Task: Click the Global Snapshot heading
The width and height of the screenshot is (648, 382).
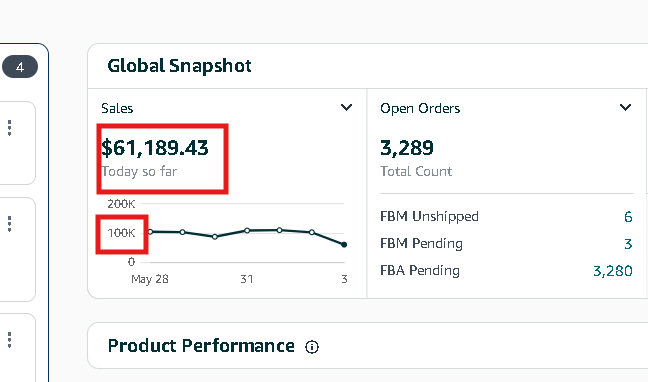Action: 179,66
